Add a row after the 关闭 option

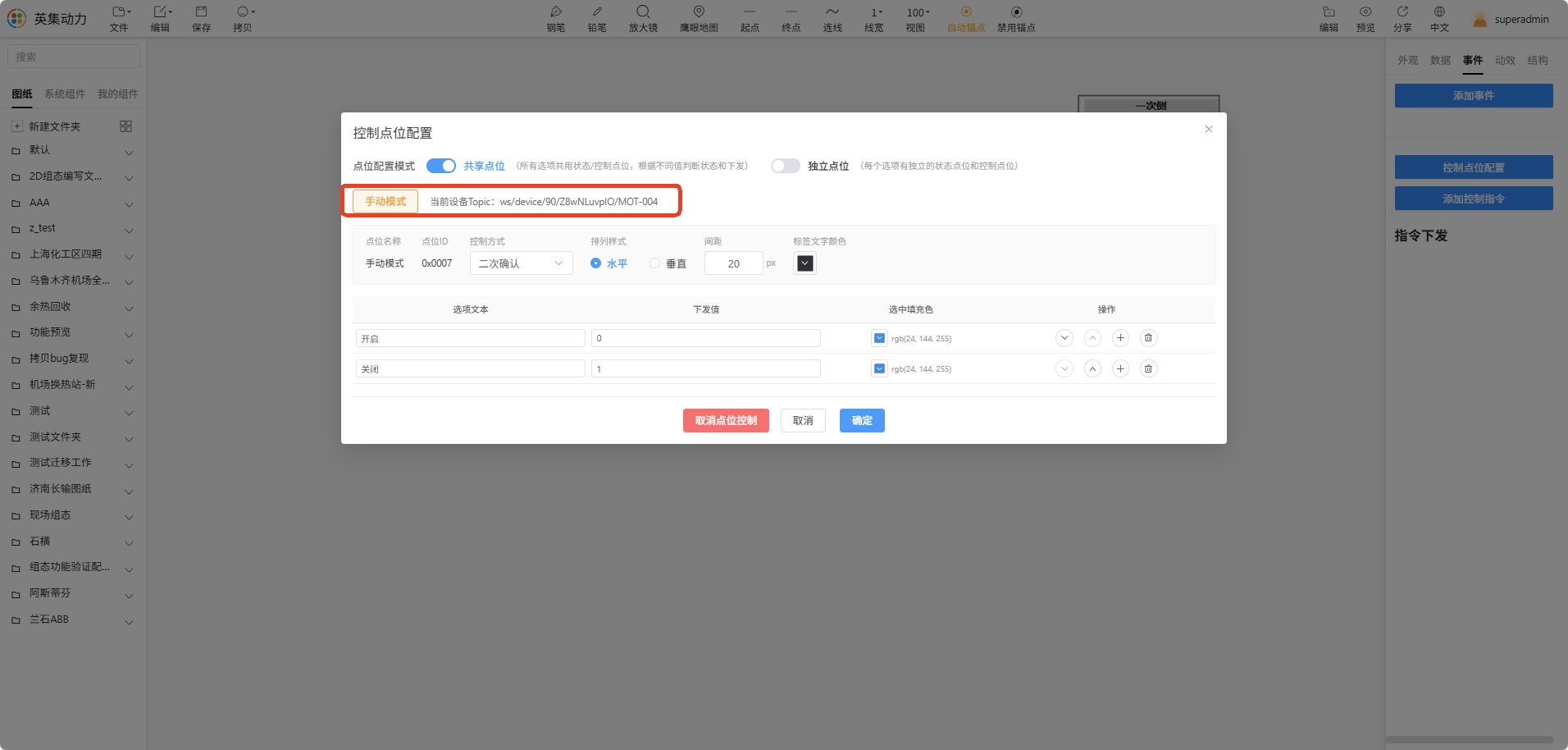pyautogui.click(x=1120, y=368)
